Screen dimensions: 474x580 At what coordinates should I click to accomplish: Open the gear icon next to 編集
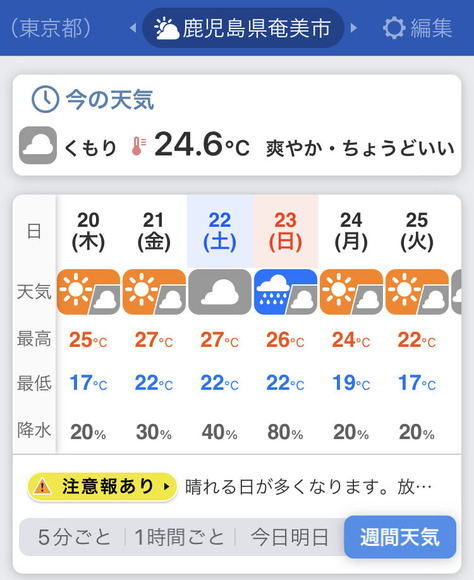tap(394, 28)
